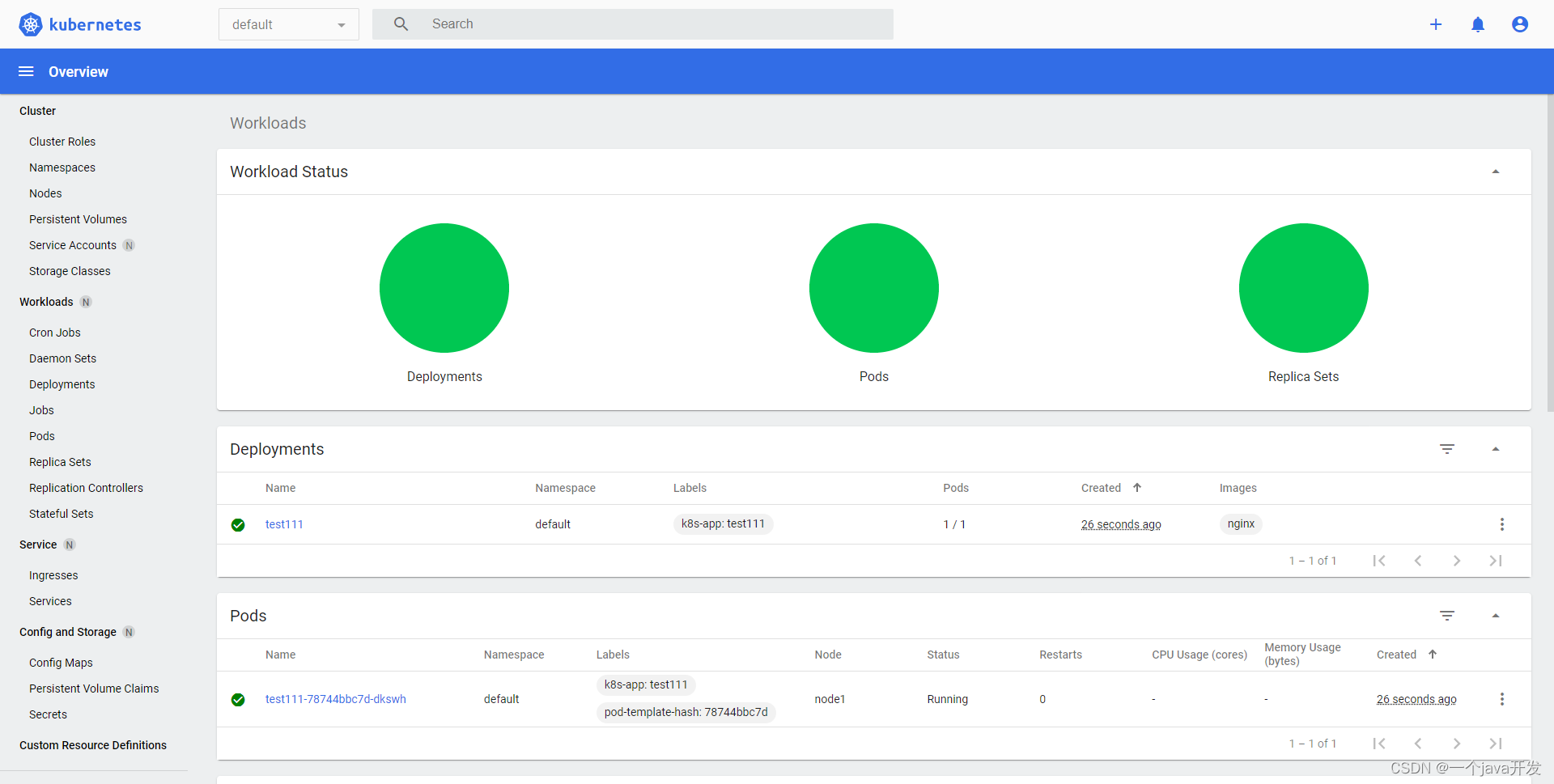The height and width of the screenshot is (784, 1554).
Task: Click the Search input field
Action: coord(567,23)
